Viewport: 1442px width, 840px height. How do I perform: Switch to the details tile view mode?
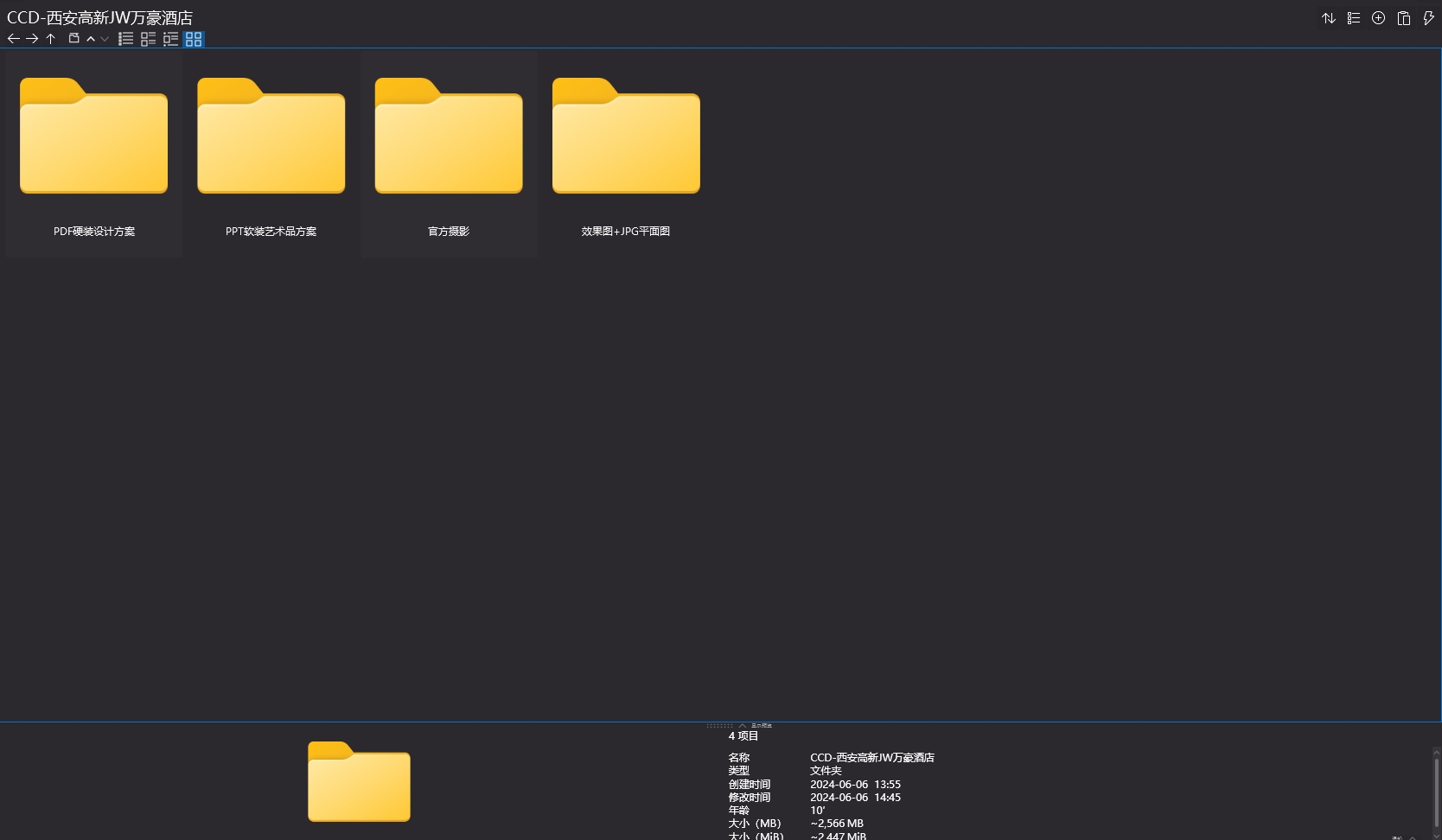(x=149, y=39)
